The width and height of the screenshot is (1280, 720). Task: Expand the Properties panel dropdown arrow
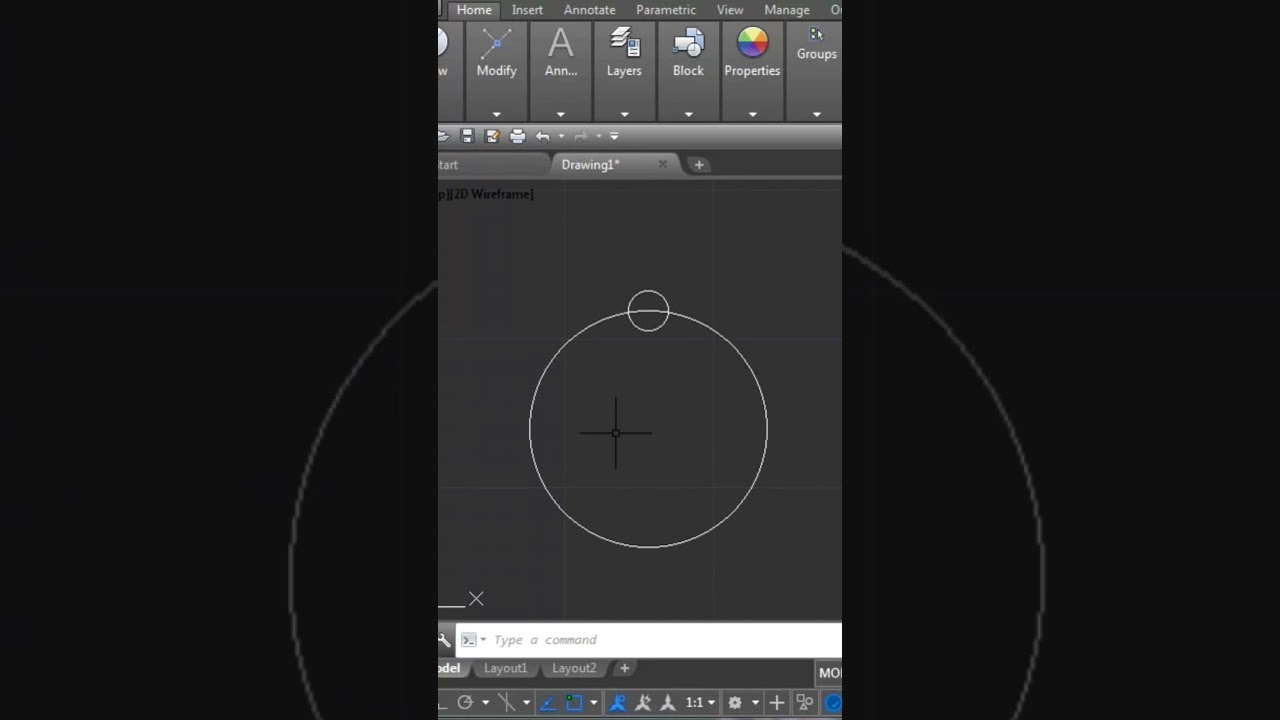coord(752,114)
